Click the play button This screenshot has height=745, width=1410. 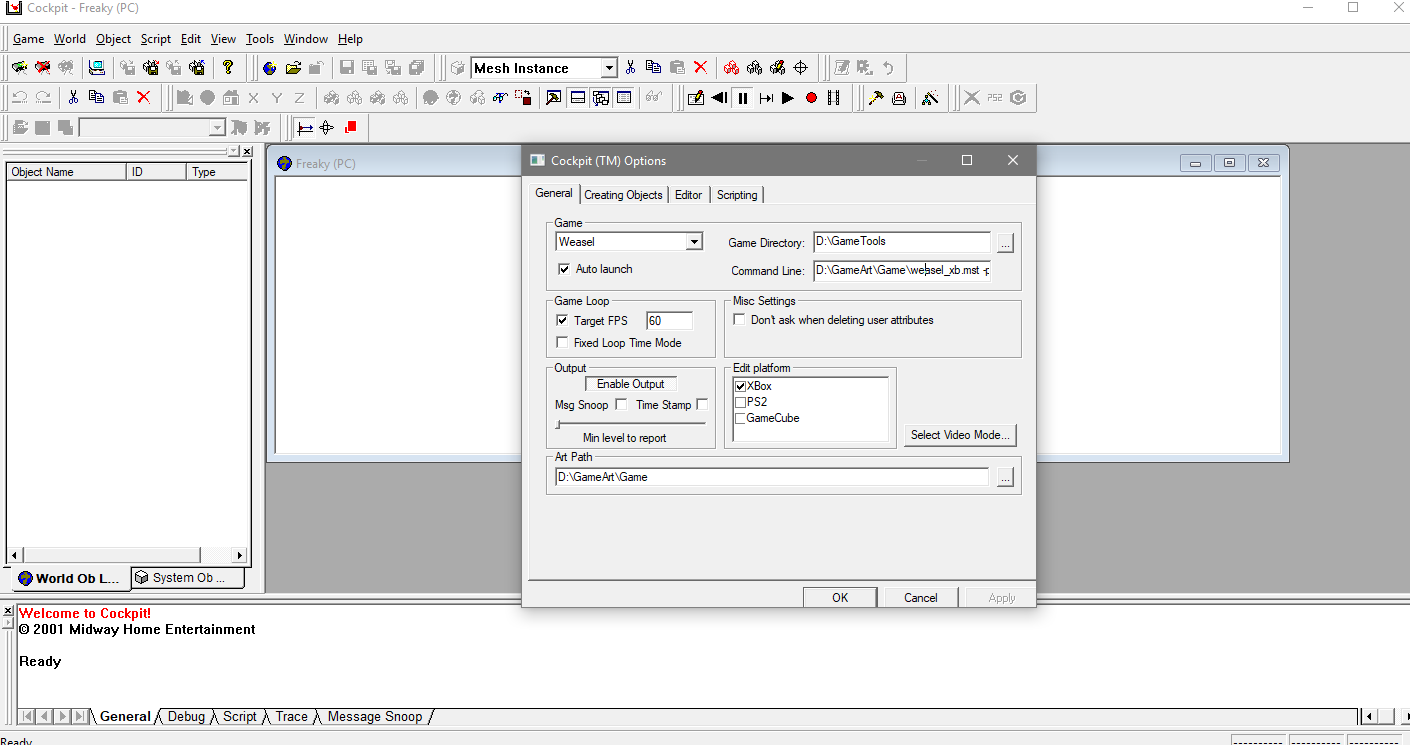click(788, 98)
